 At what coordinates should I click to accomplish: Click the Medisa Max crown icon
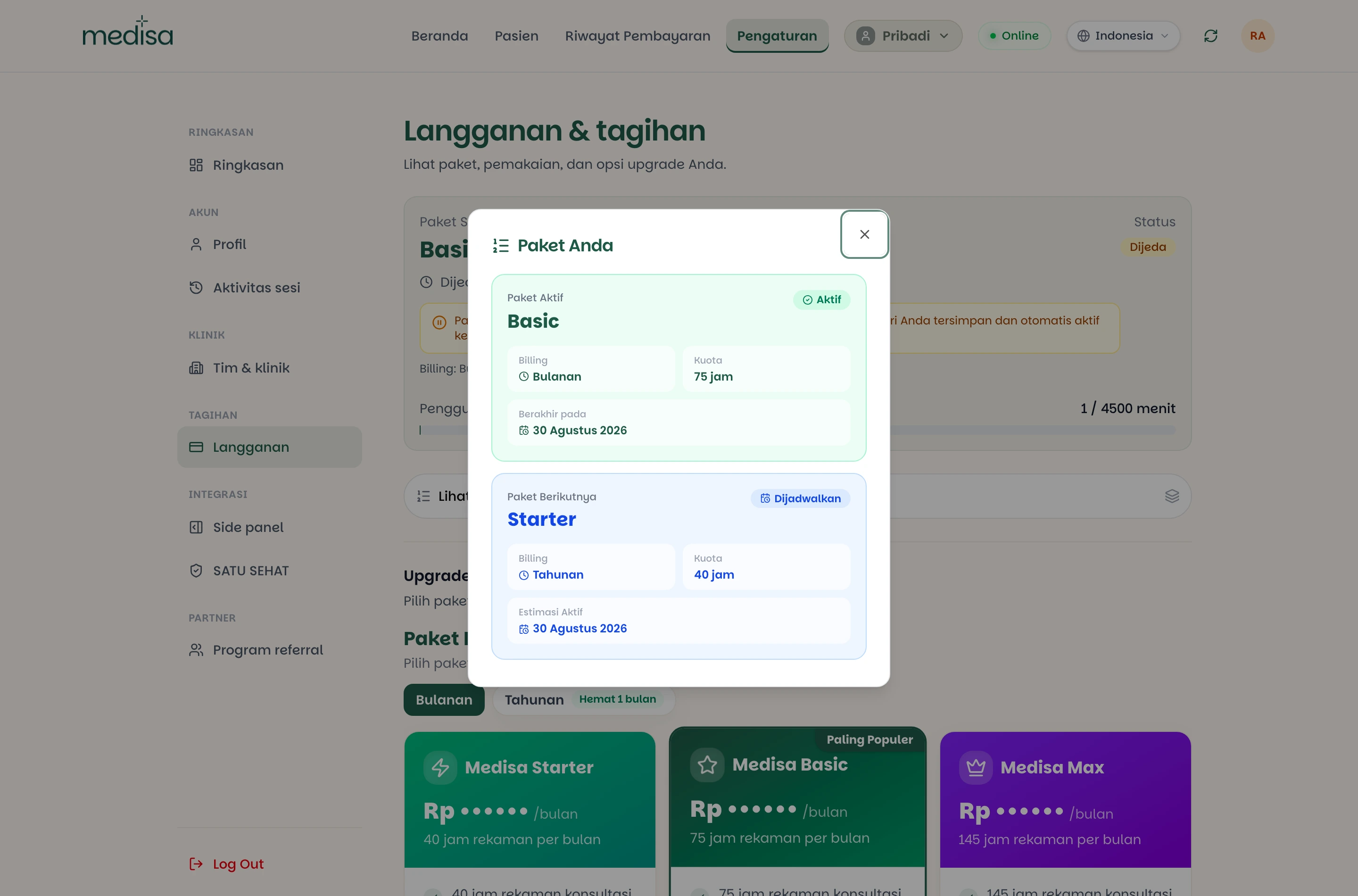tap(976, 767)
